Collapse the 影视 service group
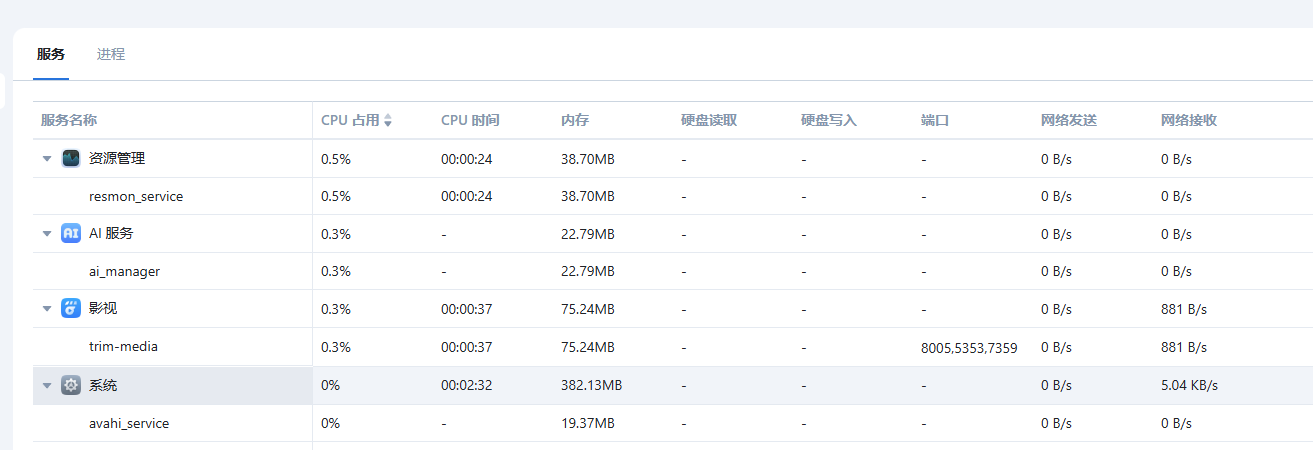The width and height of the screenshot is (1313, 450). 47,308
